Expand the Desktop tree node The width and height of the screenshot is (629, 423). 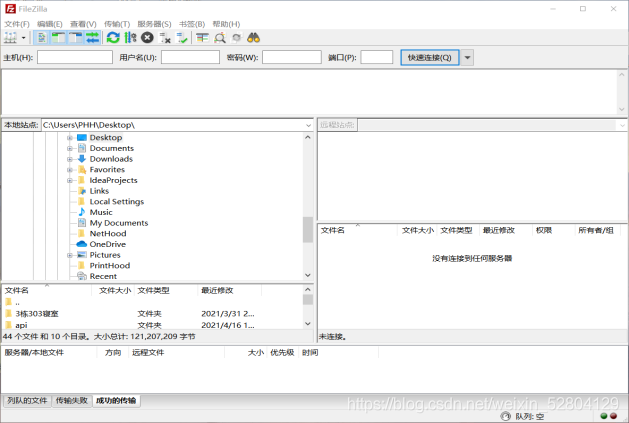tap(70, 138)
